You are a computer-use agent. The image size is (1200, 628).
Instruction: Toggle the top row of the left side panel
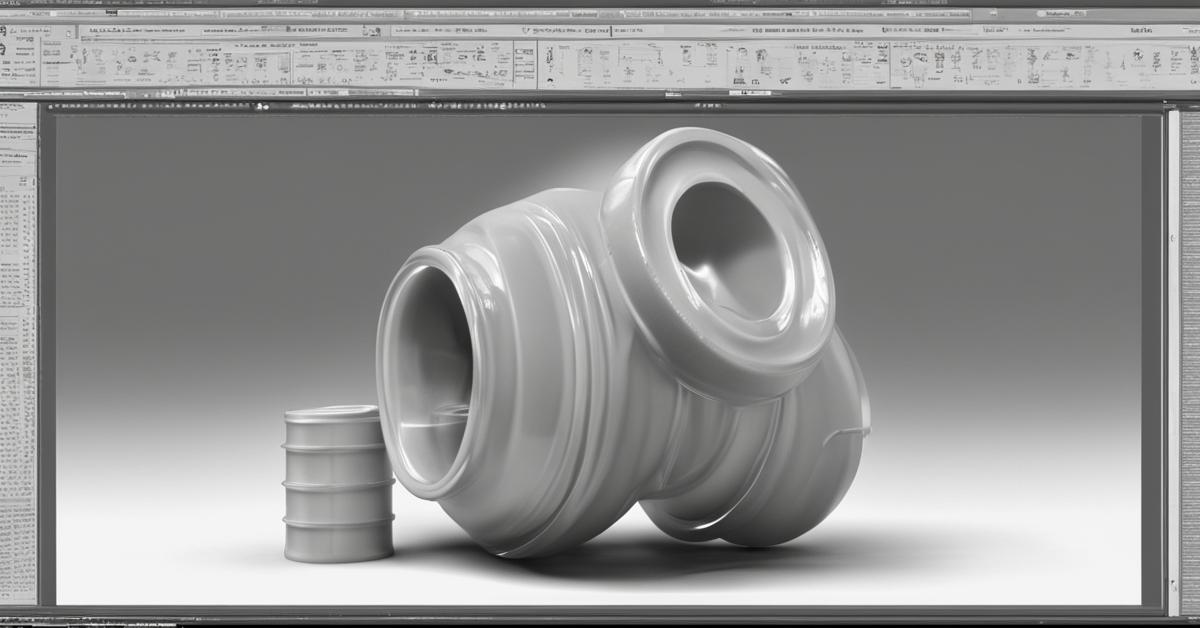(17, 112)
